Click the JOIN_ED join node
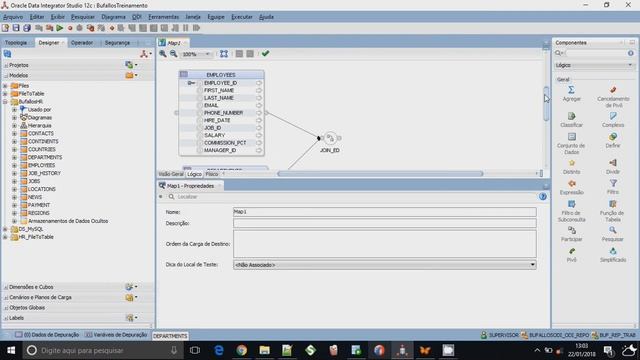640x360 pixels. [x=330, y=138]
